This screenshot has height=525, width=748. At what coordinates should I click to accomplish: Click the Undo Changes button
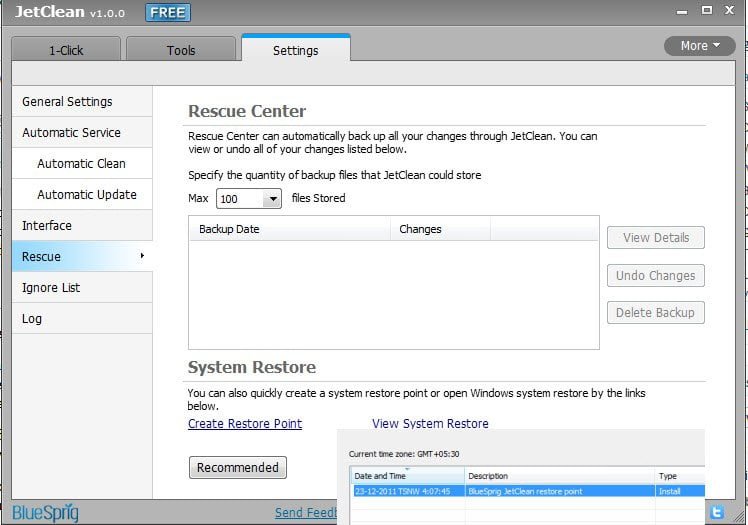click(x=655, y=276)
